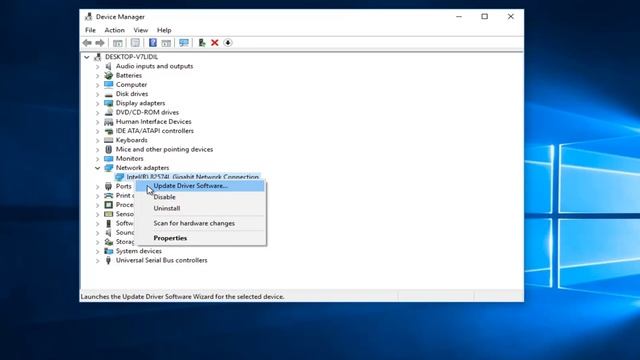
Task: Click the Network adapters category icon
Action: pyautogui.click(x=108, y=168)
